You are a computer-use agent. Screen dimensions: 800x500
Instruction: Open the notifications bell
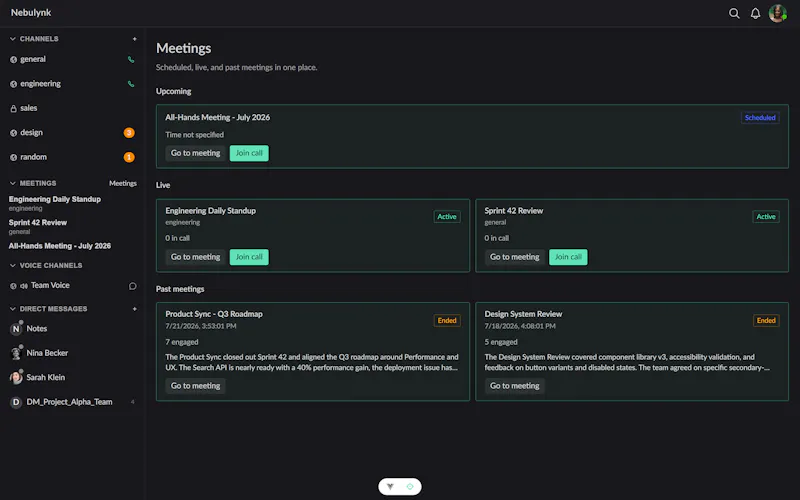pyautogui.click(x=755, y=13)
